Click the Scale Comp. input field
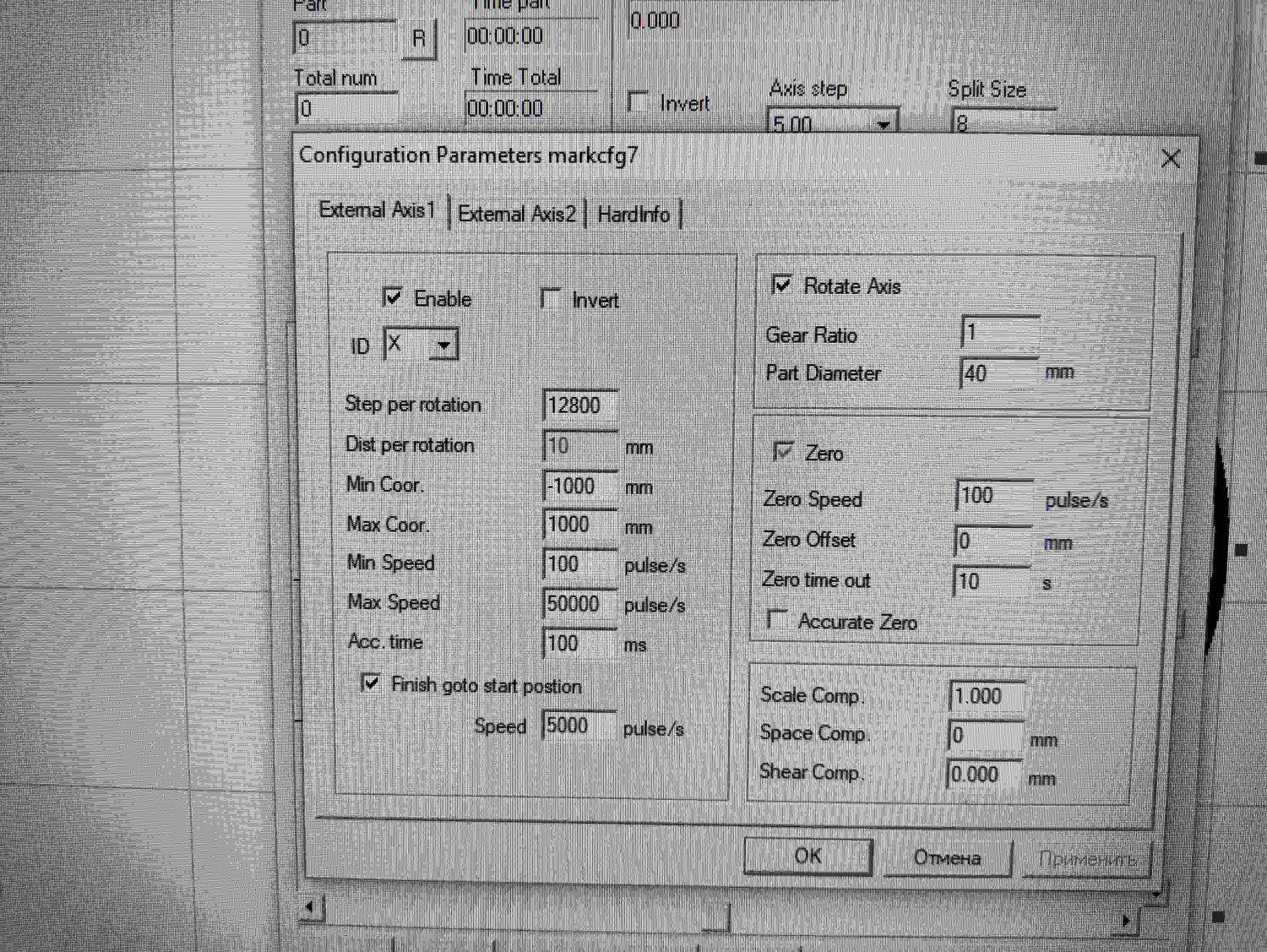This screenshot has width=1267, height=952. coord(986,696)
